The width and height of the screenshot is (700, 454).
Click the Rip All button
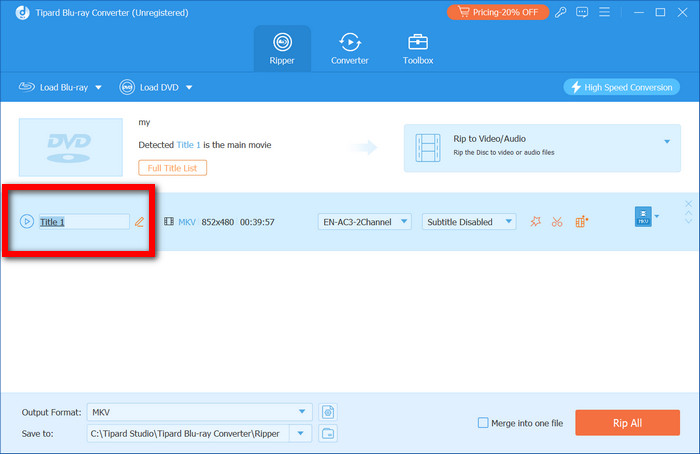tap(628, 423)
